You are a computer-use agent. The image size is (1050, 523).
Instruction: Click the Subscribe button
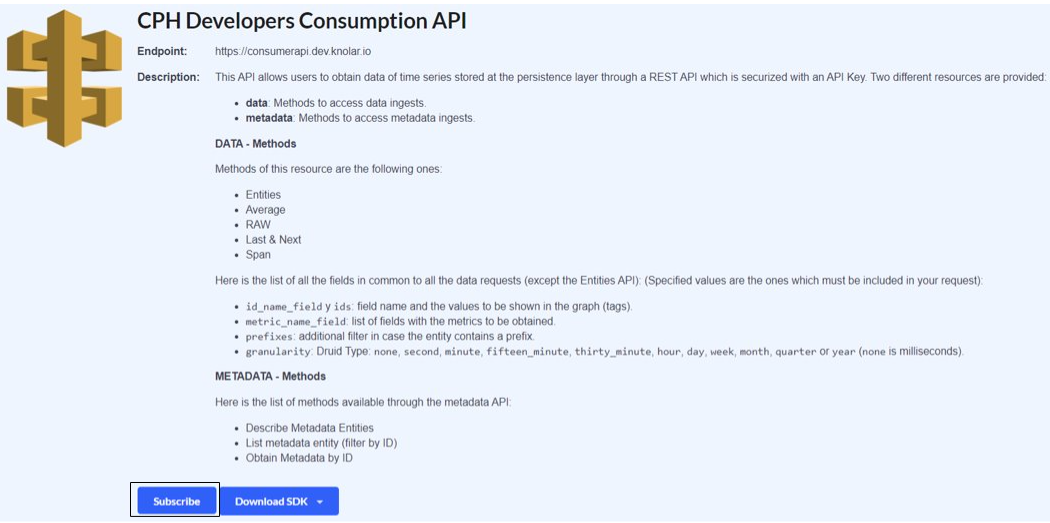pyautogui.click(x=177, y=502)
